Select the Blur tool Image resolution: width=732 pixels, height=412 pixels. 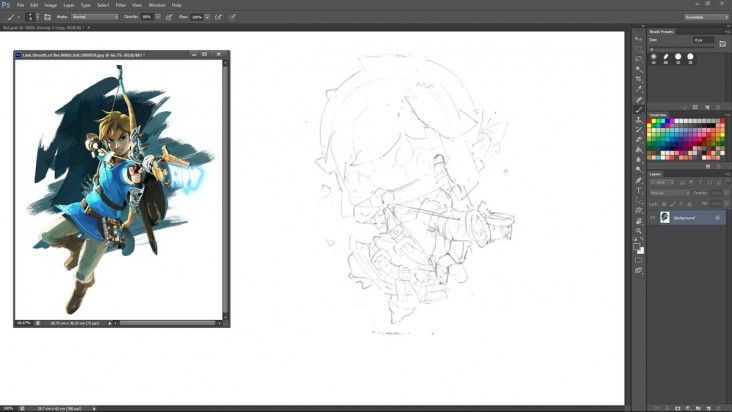639,160
